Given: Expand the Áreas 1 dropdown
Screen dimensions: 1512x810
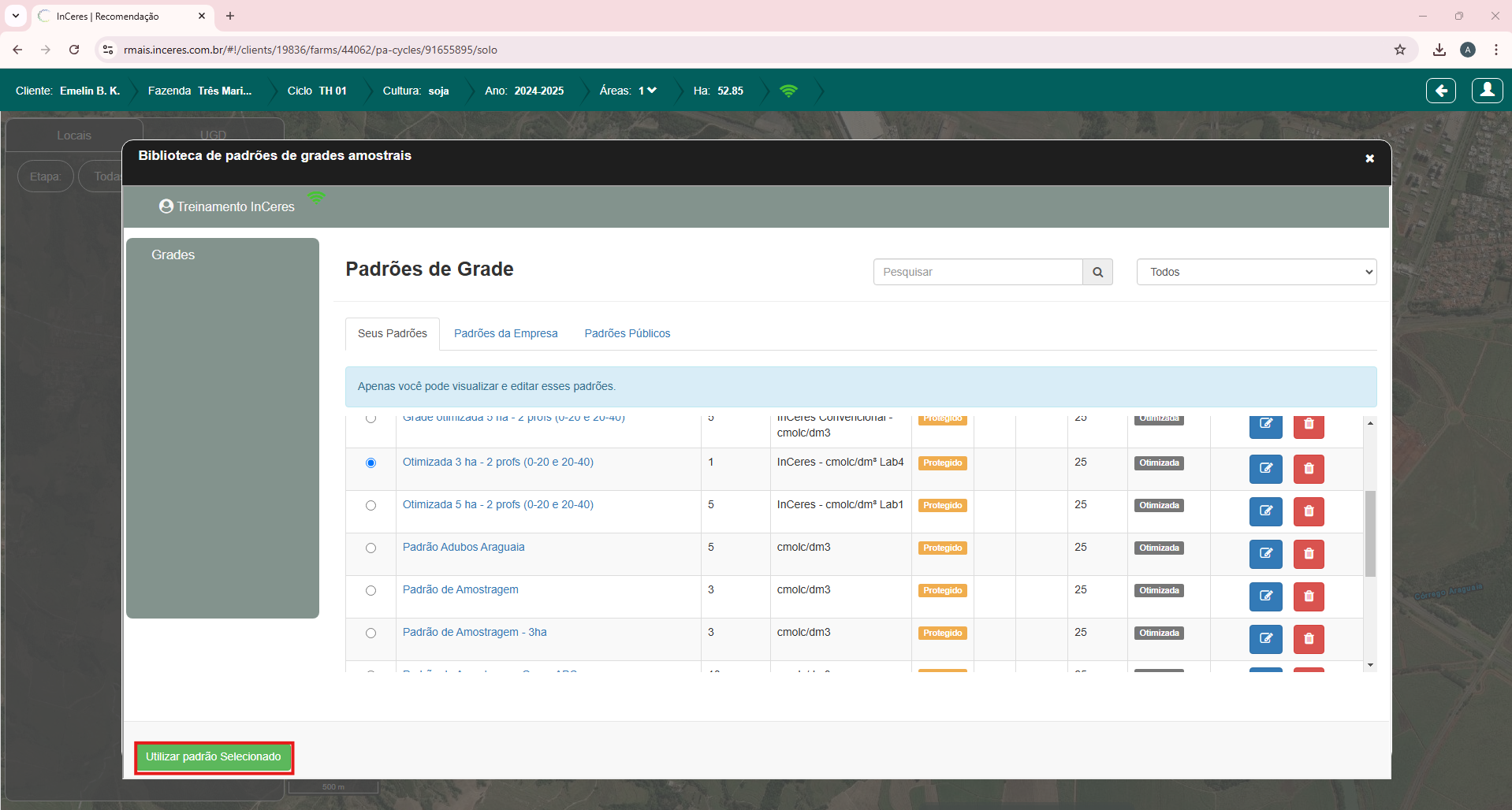Looking at the screenshot, I should (x=647, y=91).
